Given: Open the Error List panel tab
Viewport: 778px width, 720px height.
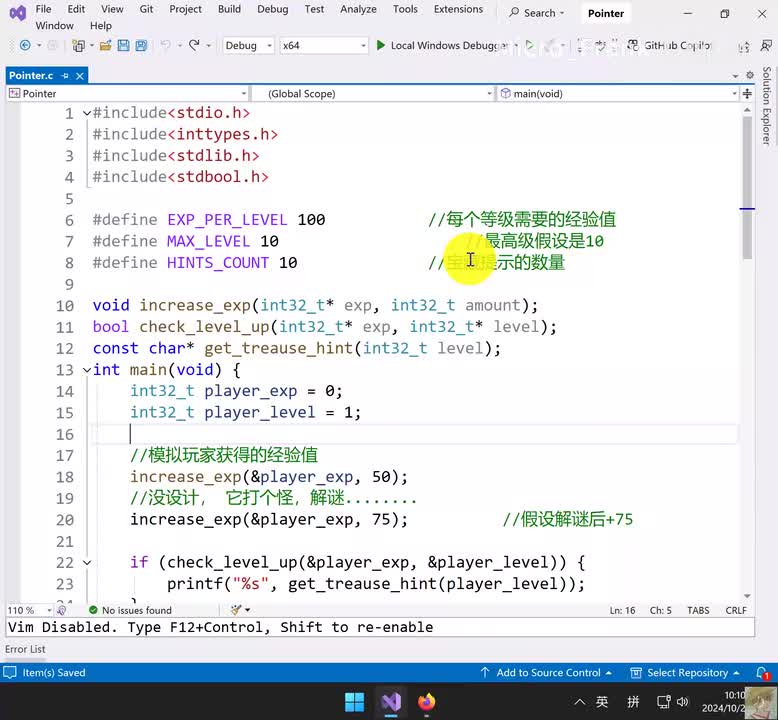Looking at the screenshot, I should pos(25,649).
